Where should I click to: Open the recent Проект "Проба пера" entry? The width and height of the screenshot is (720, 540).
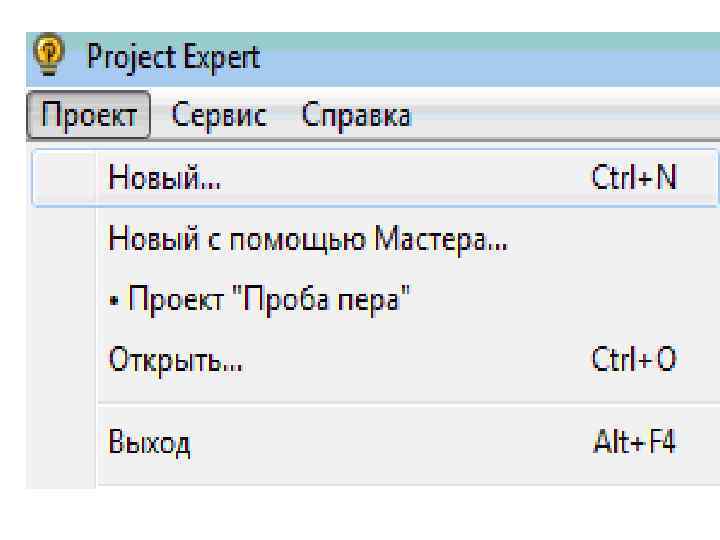(266, 299)
